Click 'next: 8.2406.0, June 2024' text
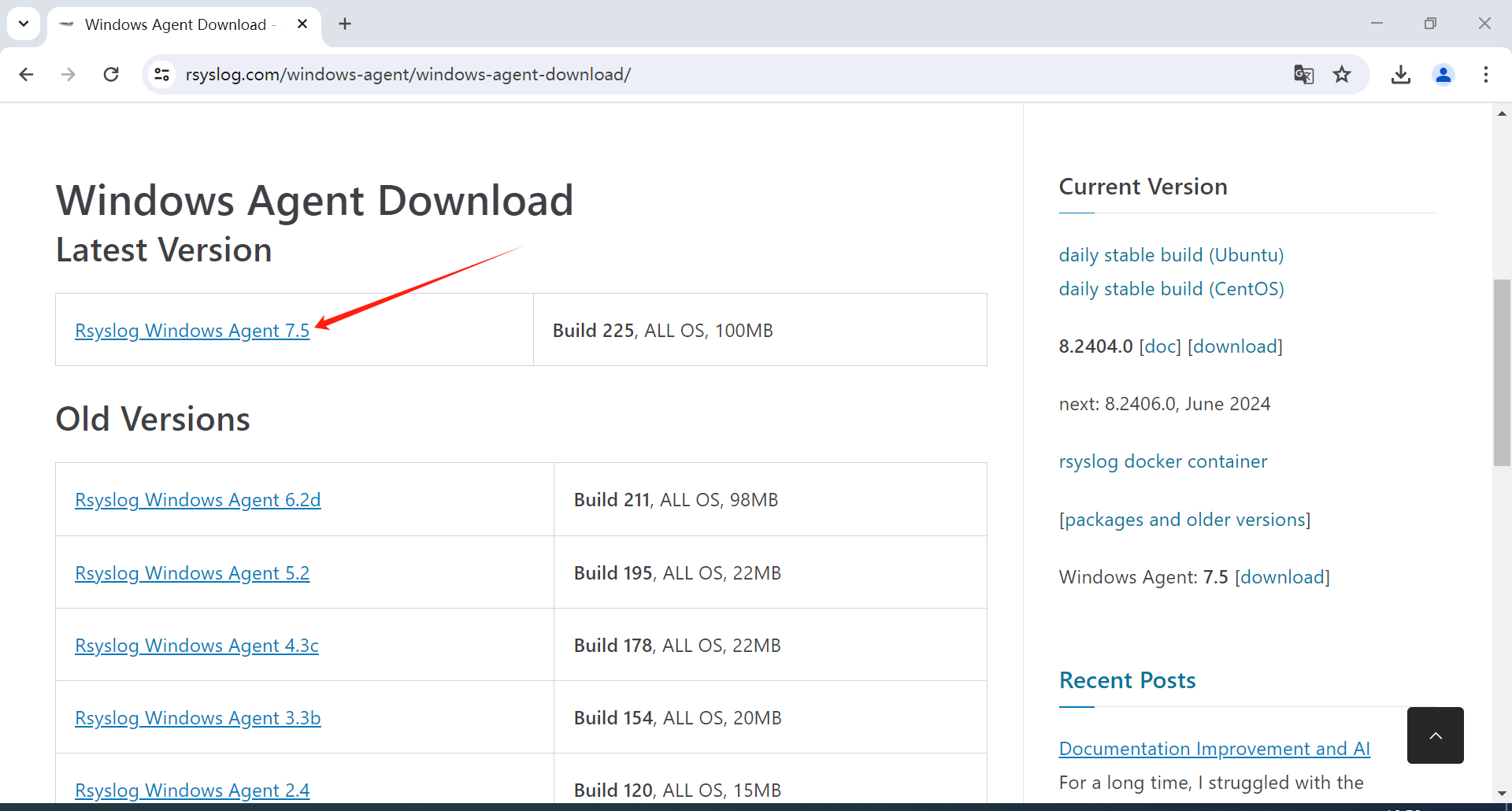The height and width of the screenshot is (811, 1512). tap(1165, 404)
